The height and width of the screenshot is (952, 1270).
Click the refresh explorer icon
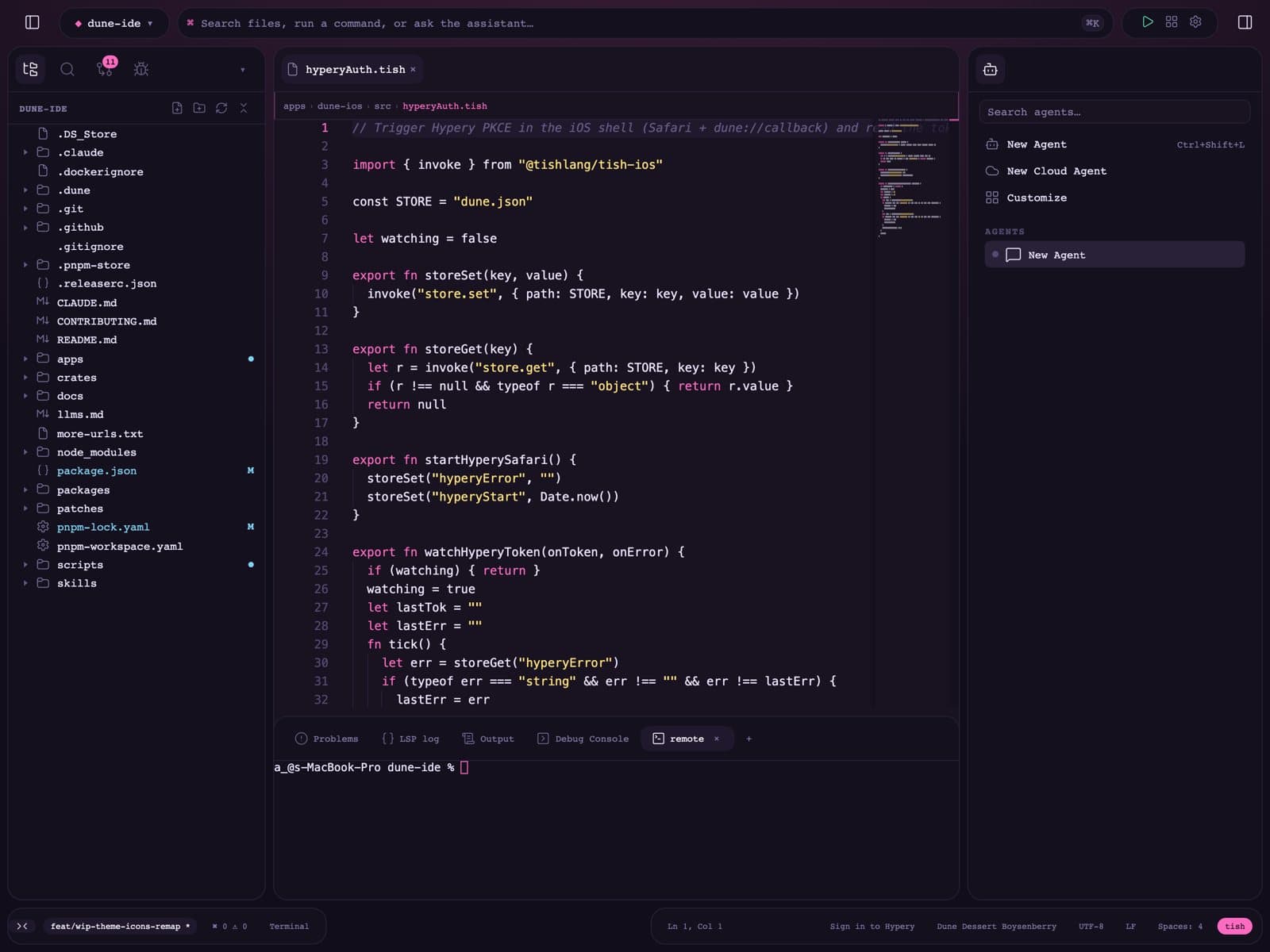[221, 108]
